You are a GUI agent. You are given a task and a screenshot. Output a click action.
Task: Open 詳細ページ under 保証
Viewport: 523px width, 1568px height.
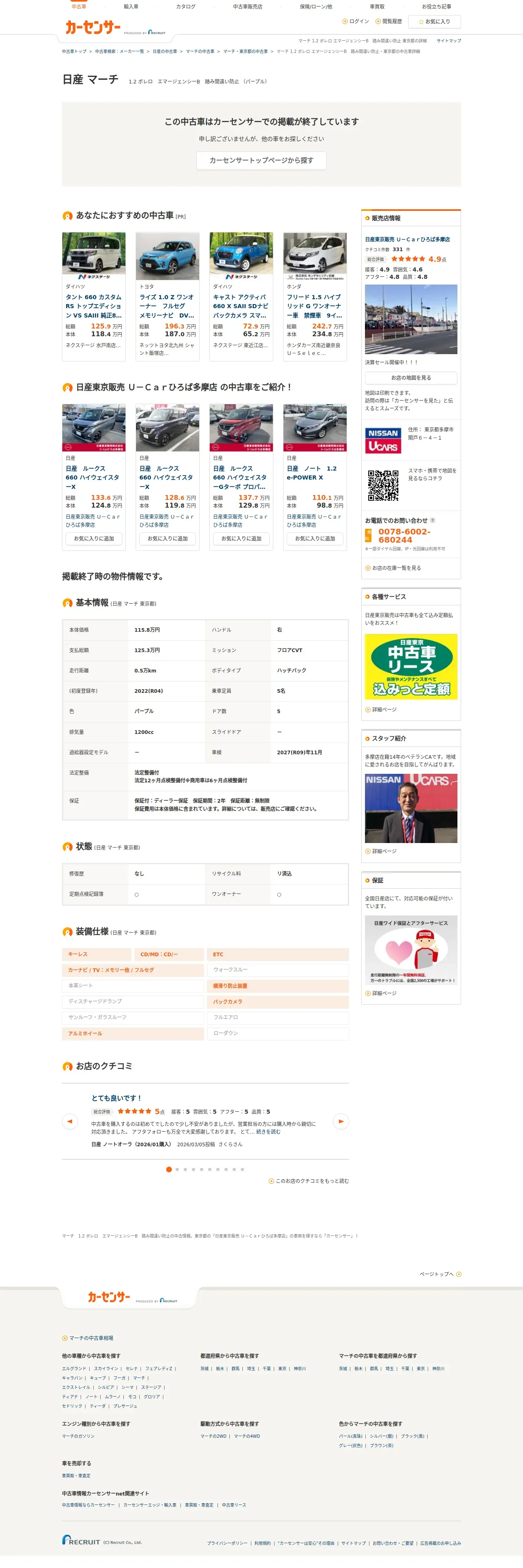coord(380,993)
